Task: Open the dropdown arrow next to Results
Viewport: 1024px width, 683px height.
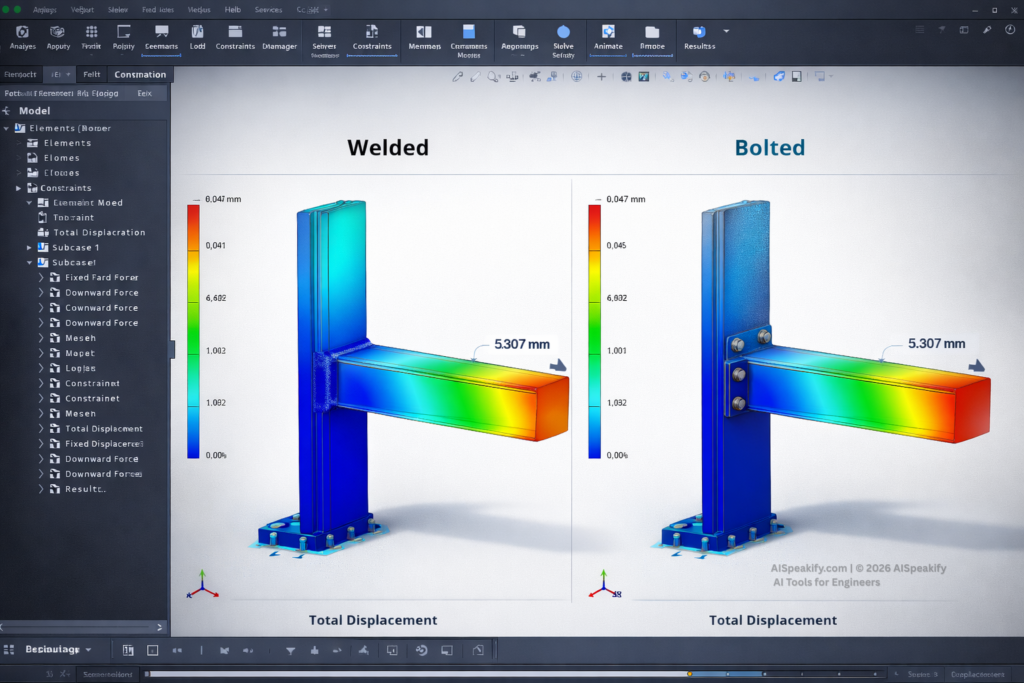Action: coord(726,31)
